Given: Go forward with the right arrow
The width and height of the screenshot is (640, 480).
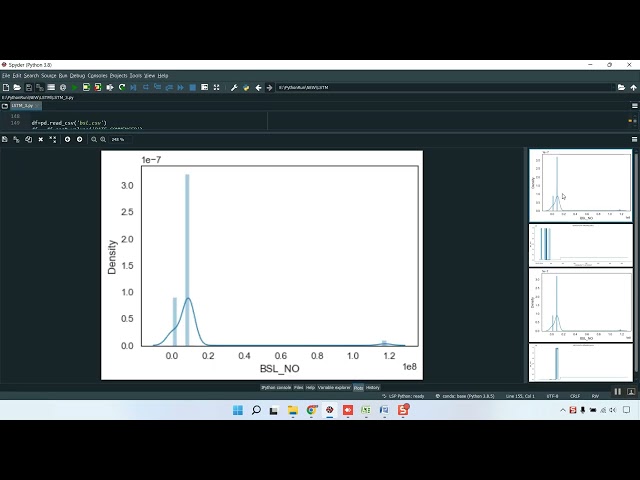Looking at the screenshot, I should pos(269,87).
